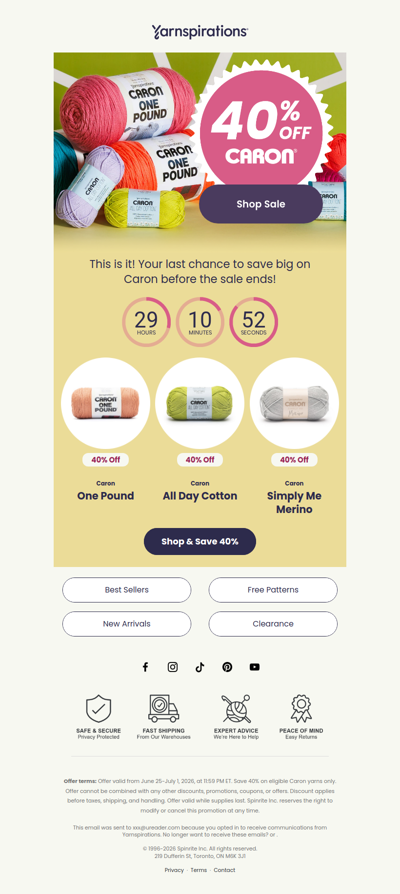Go to Clearance
Viewport: 400px width, 894px height.
tap(273, 624)
